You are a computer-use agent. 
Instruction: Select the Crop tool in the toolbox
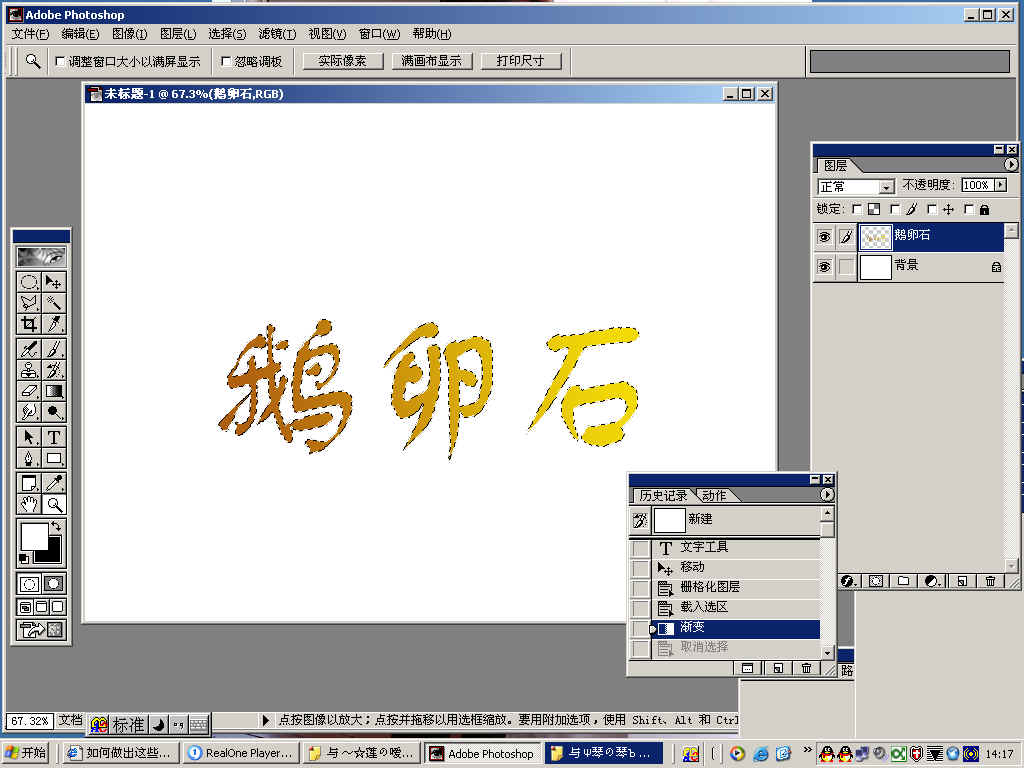click(x=29, y=323)
